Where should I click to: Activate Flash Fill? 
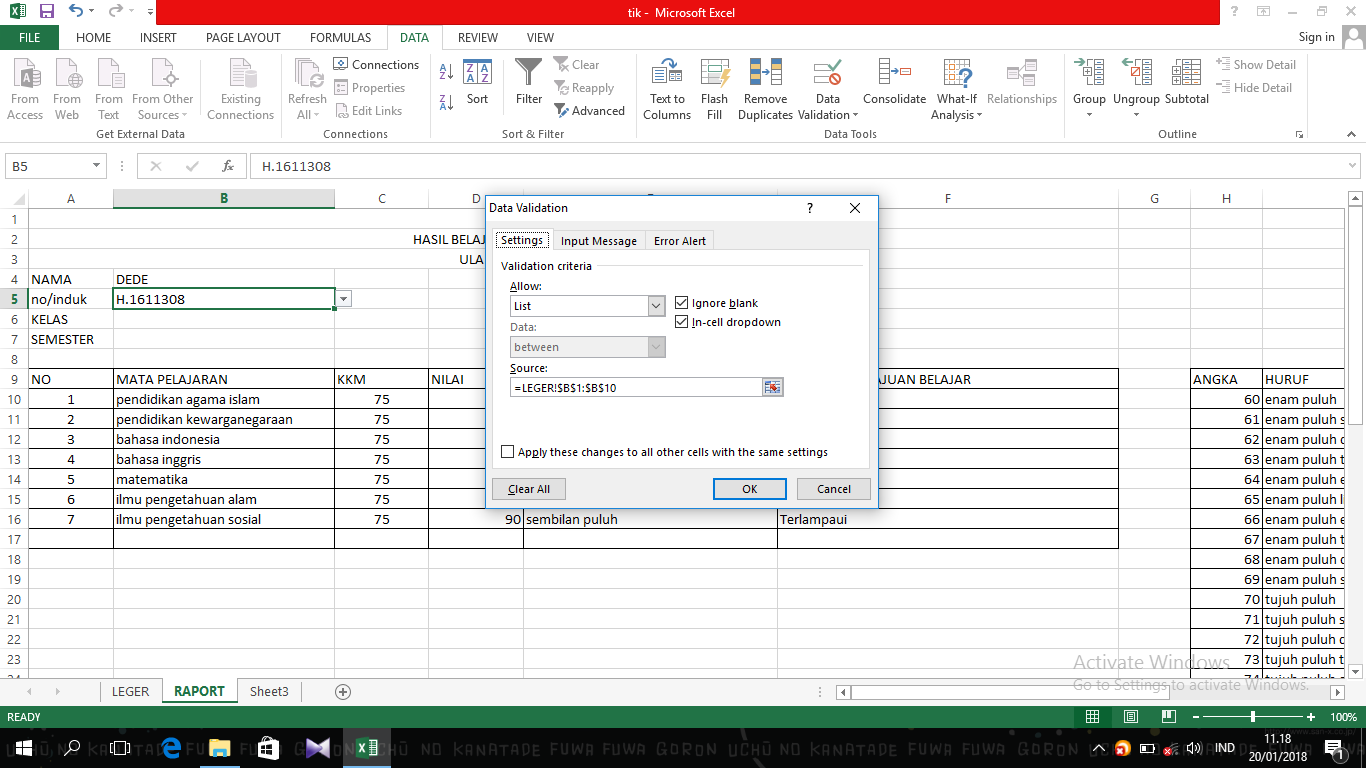[714, 88]
